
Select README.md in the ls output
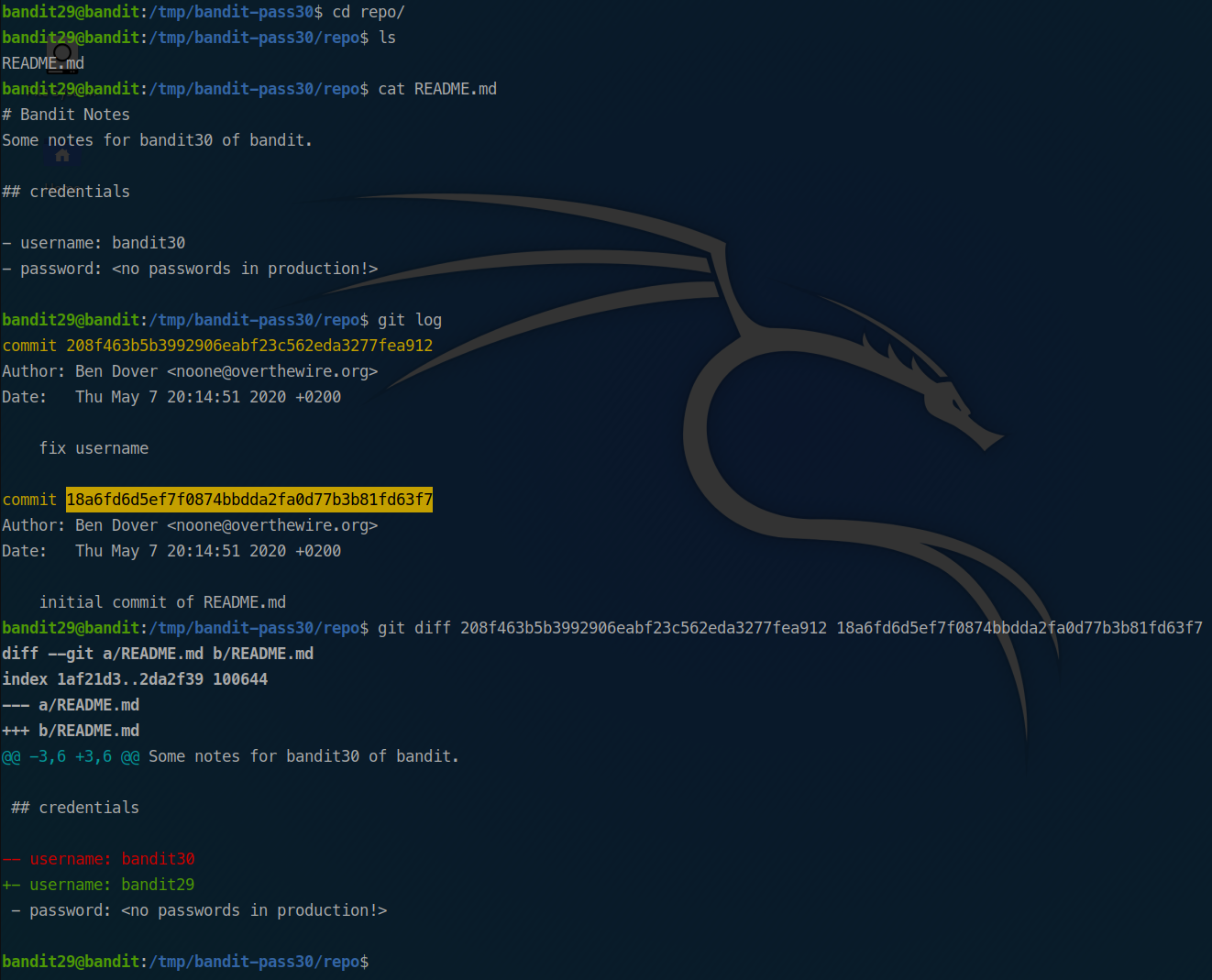click(x=42, y=63)
